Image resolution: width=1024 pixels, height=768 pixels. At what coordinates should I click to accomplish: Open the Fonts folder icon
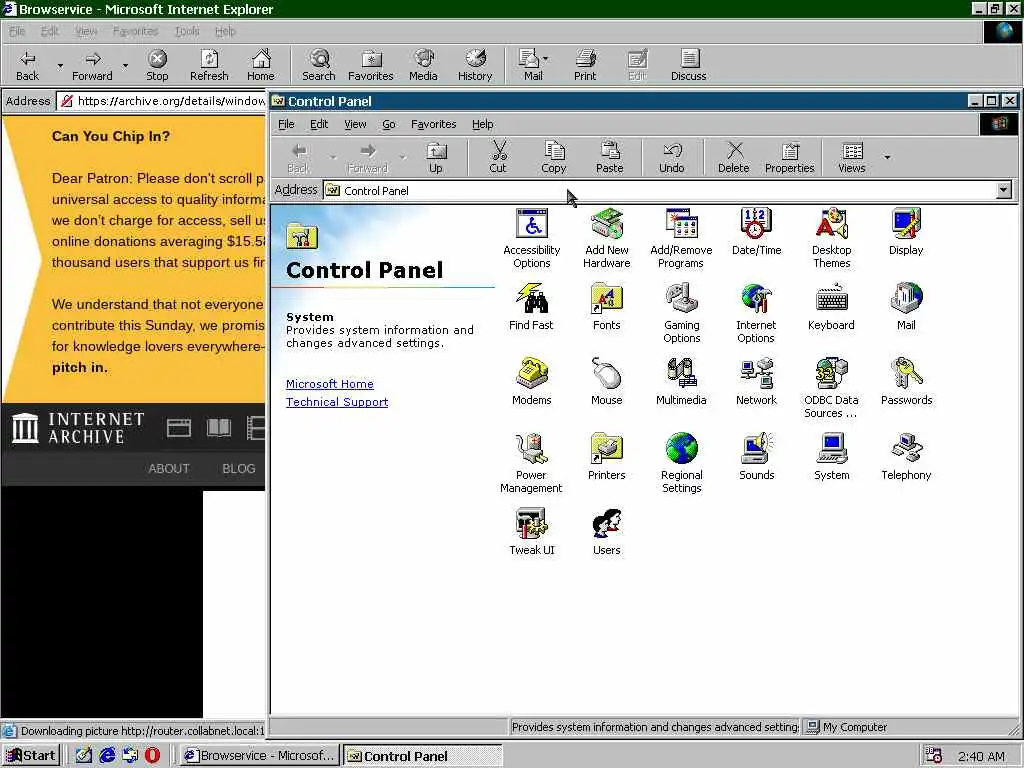[x=607, y=307]
